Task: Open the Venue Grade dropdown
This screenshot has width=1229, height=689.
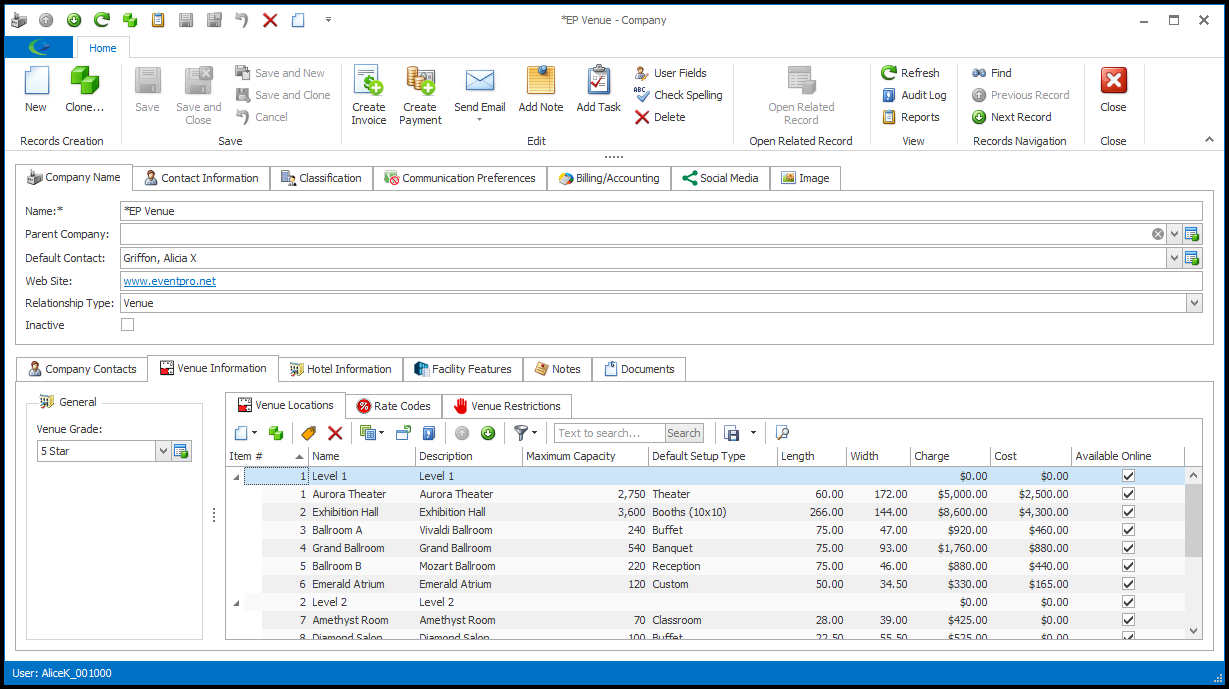Action: [163, 451]
